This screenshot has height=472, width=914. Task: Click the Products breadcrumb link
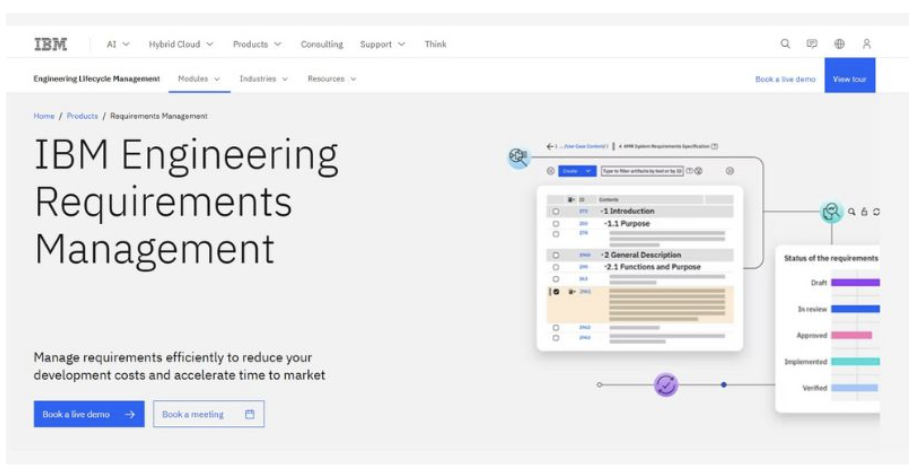point(82,116)
